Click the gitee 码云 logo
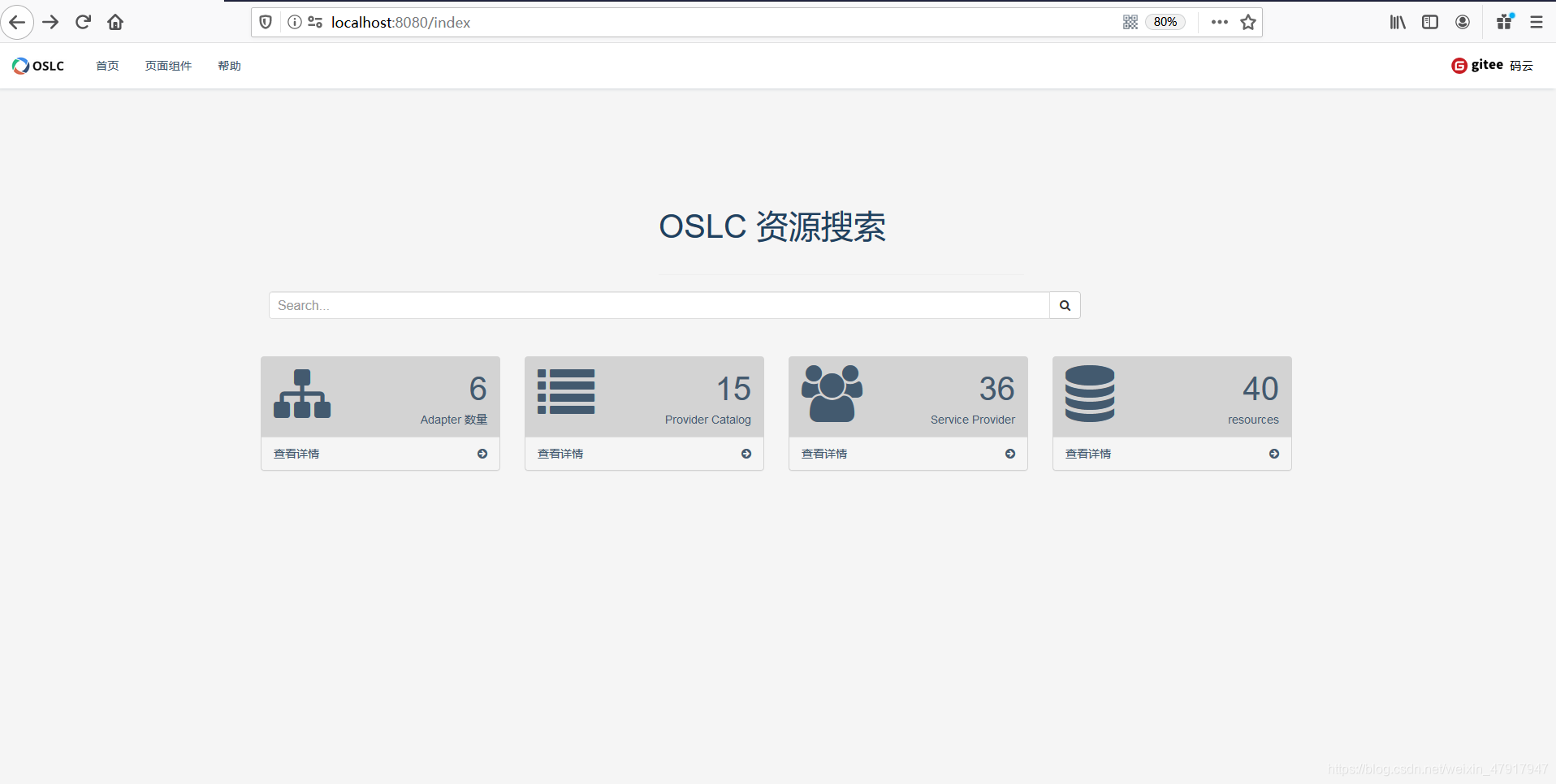This screenshot has height=784, width=1556. pyautogui.click(x=1491, y=65)
